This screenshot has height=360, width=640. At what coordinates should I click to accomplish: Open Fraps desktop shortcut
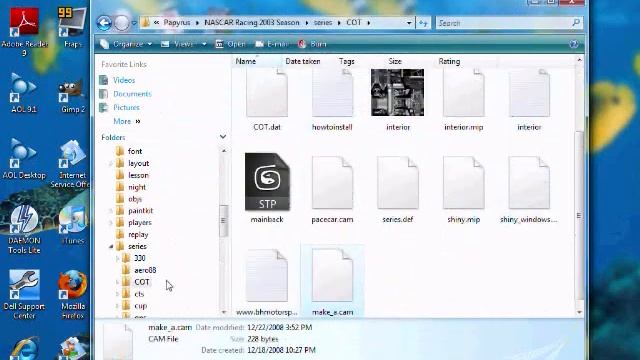(x=72, y=27)
